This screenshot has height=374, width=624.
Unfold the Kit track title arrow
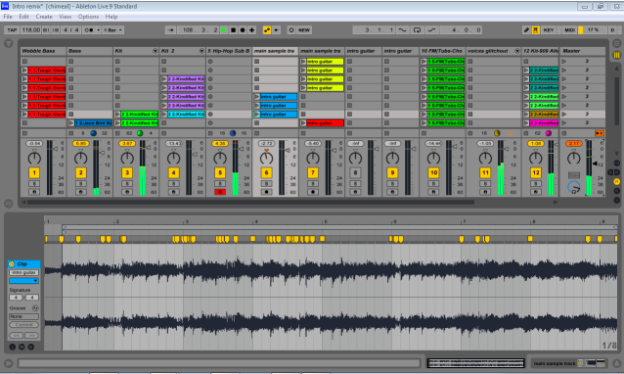click(x=155, y=51)
